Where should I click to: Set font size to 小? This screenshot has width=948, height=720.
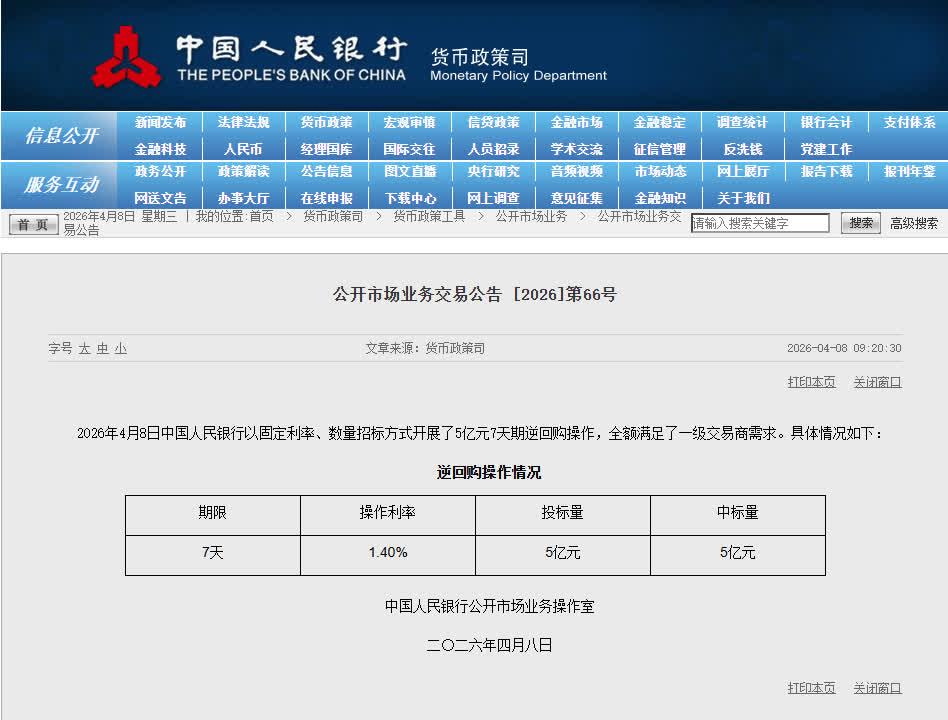[120, 348]
